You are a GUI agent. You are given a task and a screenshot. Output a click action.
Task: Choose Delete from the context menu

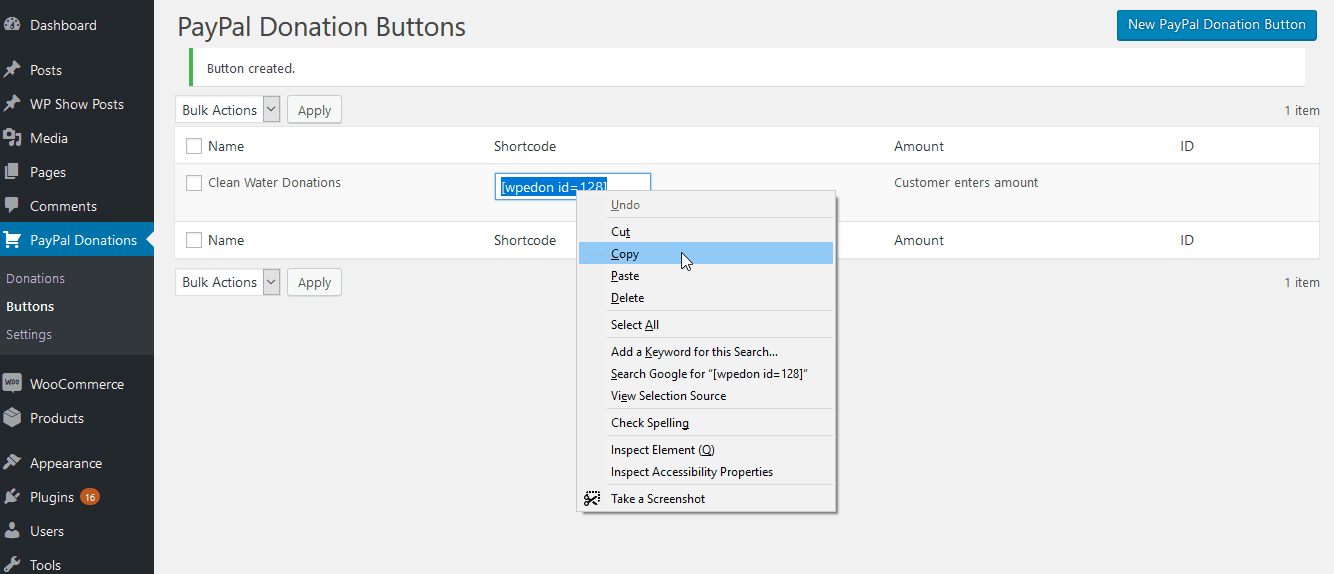706,298
